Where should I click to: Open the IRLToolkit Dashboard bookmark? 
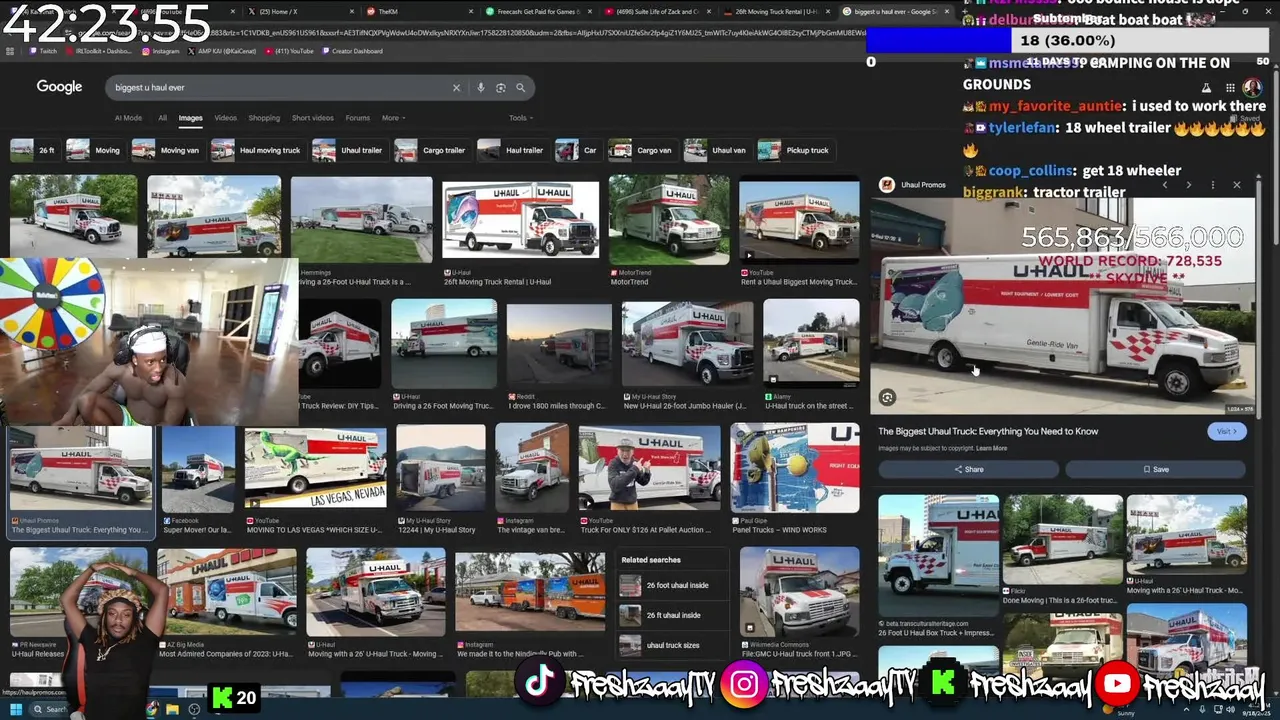[x=100, y=51]
